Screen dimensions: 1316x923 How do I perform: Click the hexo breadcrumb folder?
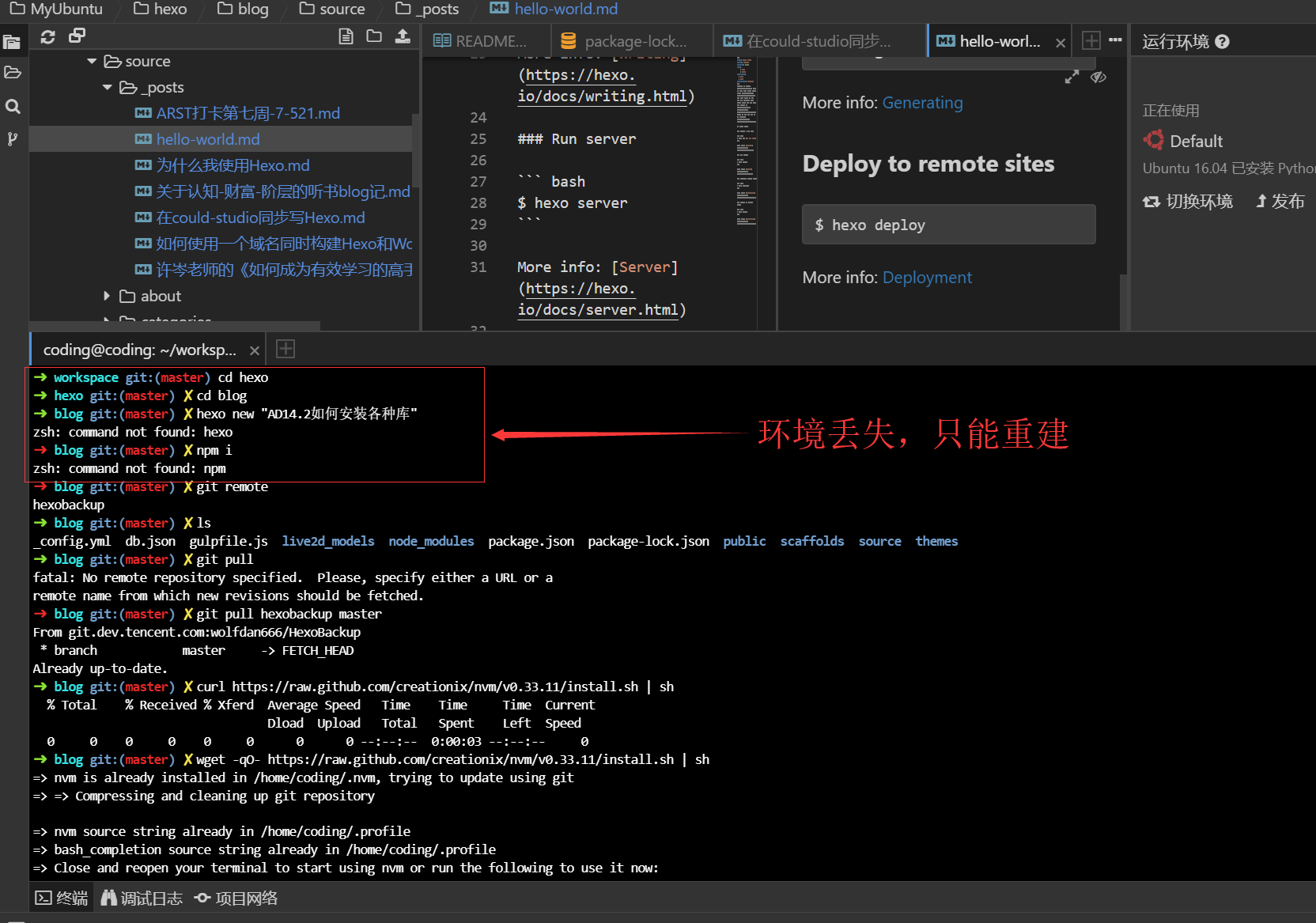[160, 9]
